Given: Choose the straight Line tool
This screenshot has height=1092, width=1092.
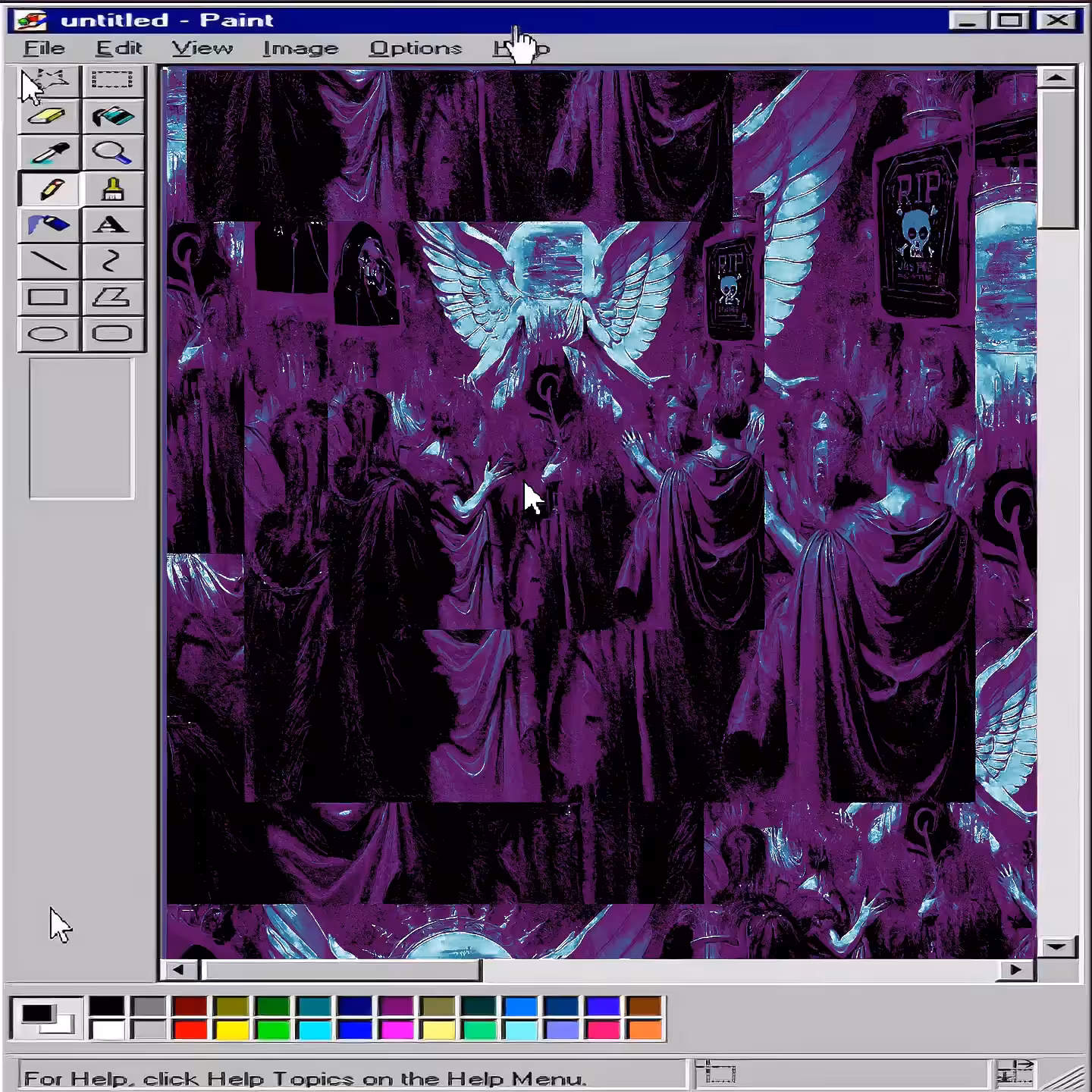Looking at the screenshot, I should (x=49, y=262).
